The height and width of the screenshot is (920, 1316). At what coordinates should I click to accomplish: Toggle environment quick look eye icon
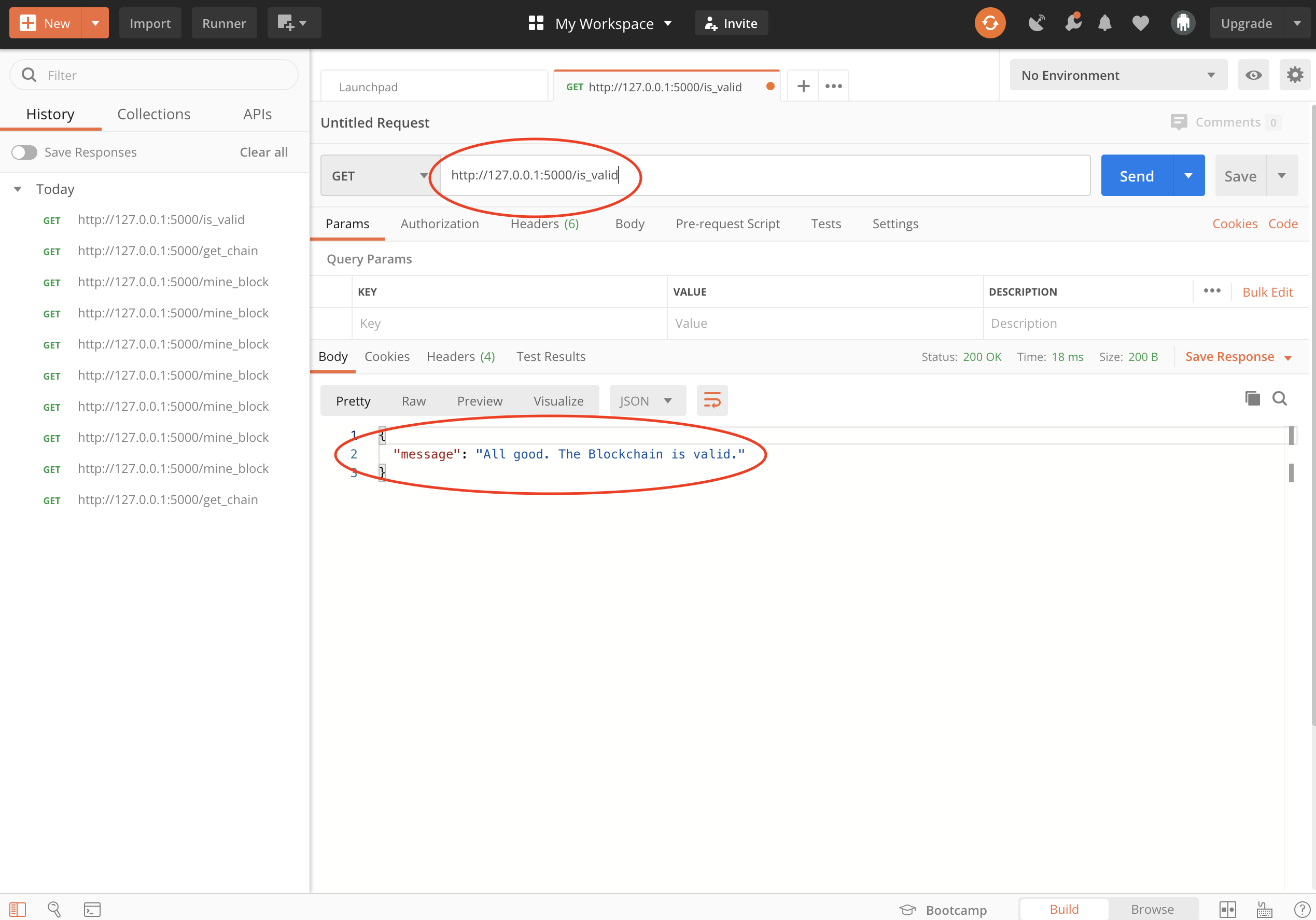(1253, 75)
